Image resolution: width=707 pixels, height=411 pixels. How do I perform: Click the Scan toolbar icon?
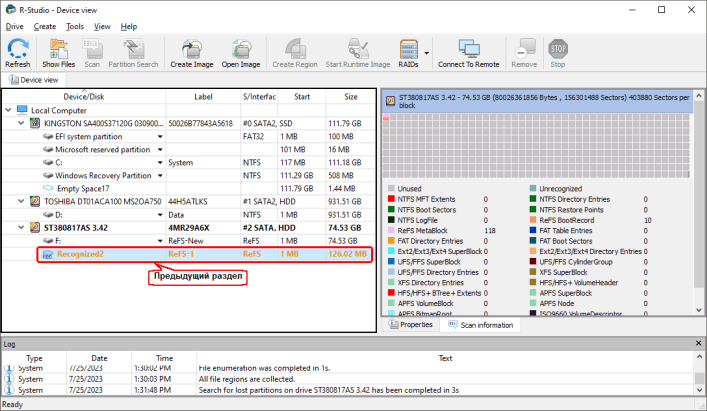(92, 49)
